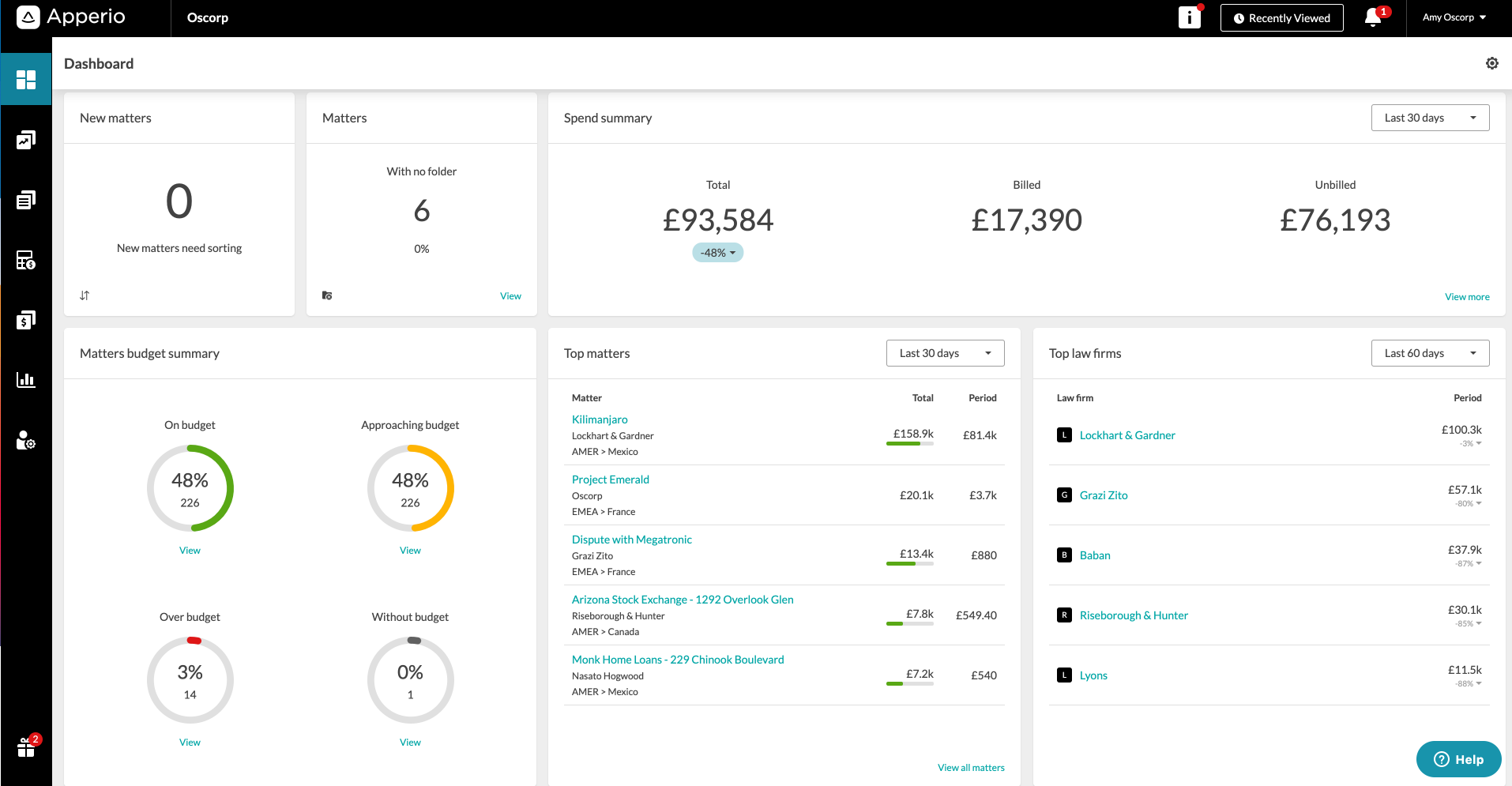Open the notifications bell
The width and height of the screenshot is (1512, 786).
[1374, 17]
